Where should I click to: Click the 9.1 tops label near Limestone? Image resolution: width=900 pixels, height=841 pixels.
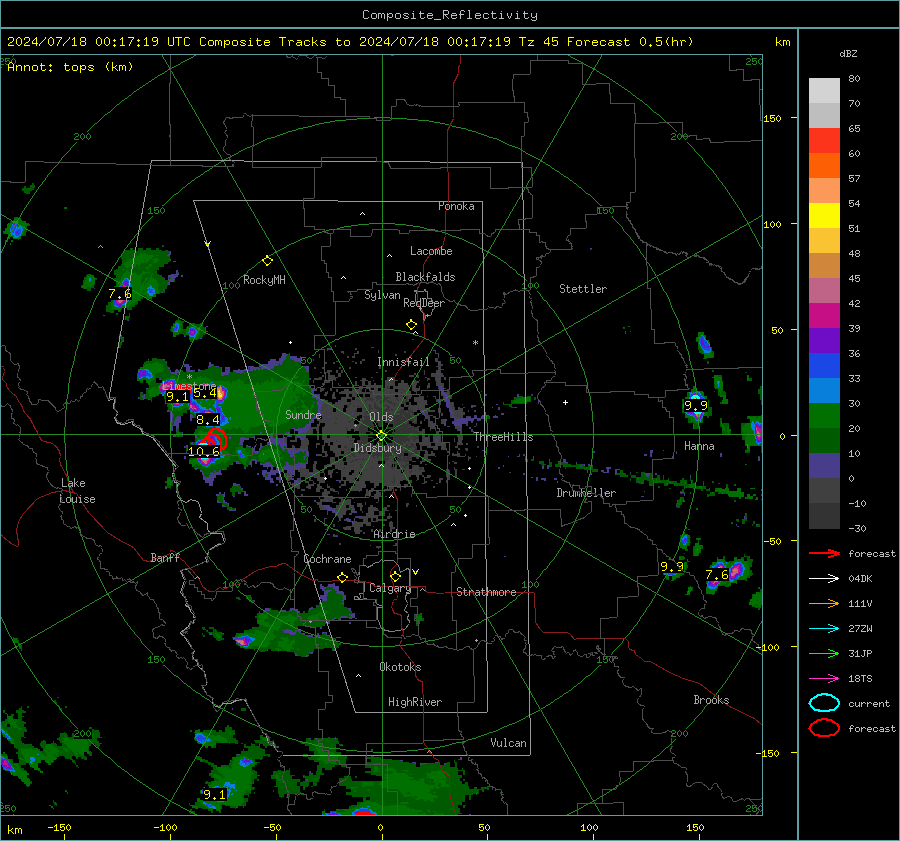177,397
